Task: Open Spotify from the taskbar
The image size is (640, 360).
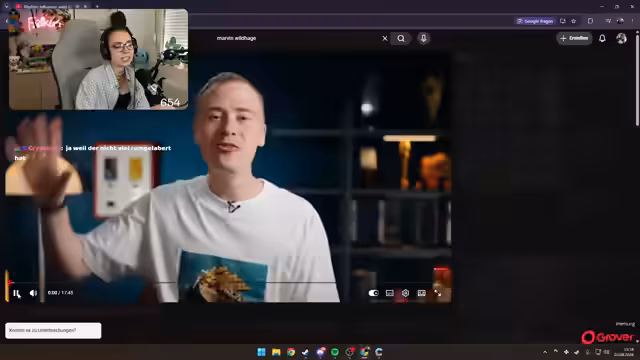Action: [x=335, y=352]
